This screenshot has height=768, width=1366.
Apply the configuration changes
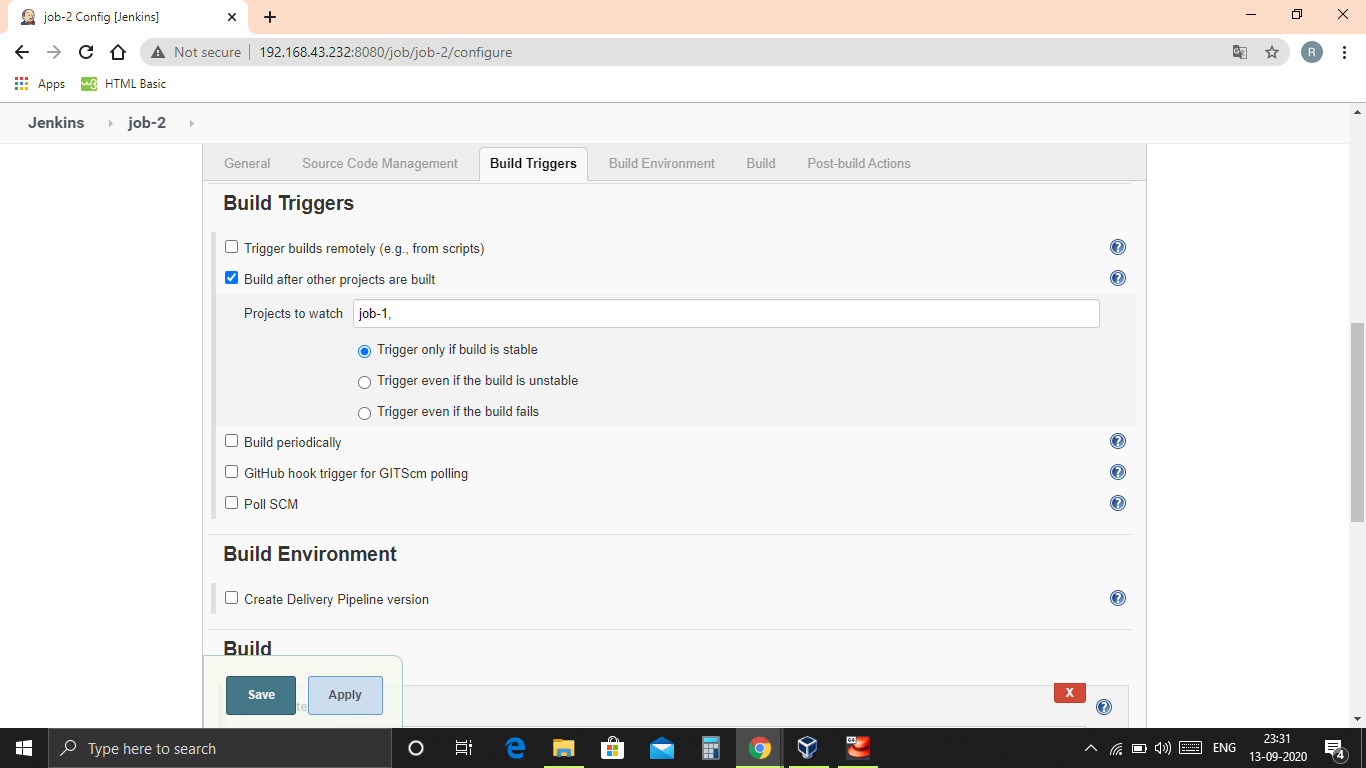tap(345, 695)
